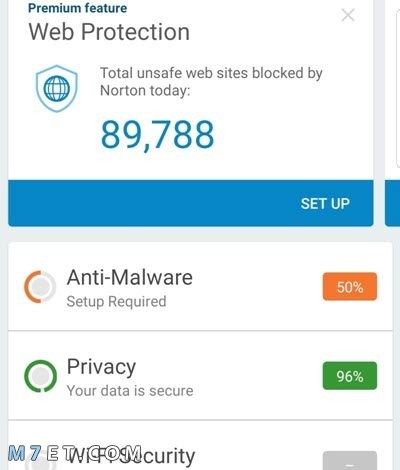
Task: Select the green 96% badge
Action: (x=350, y=376)
